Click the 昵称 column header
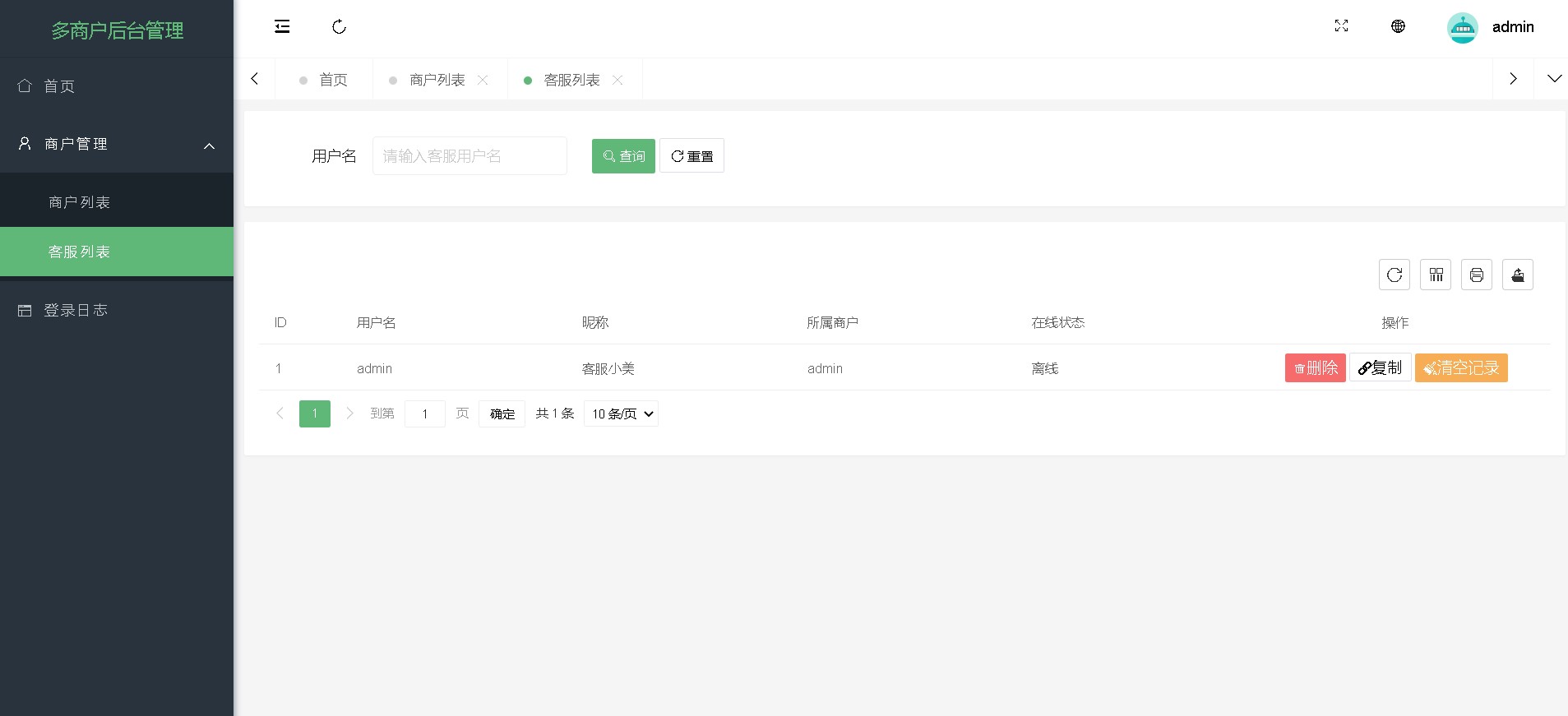This screenshot has height=716, width=1568. pos(595,322)
